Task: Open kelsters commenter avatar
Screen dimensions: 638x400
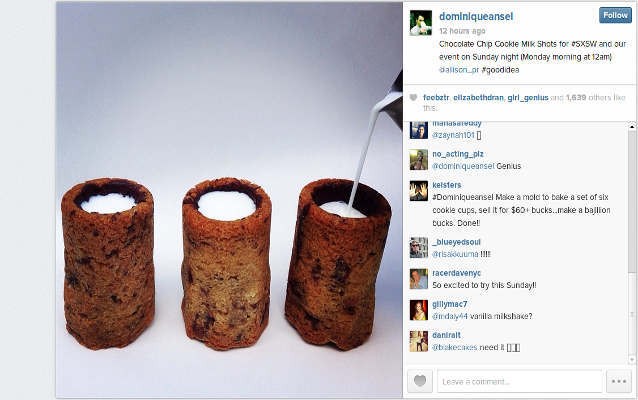Action: coord(419,191)
